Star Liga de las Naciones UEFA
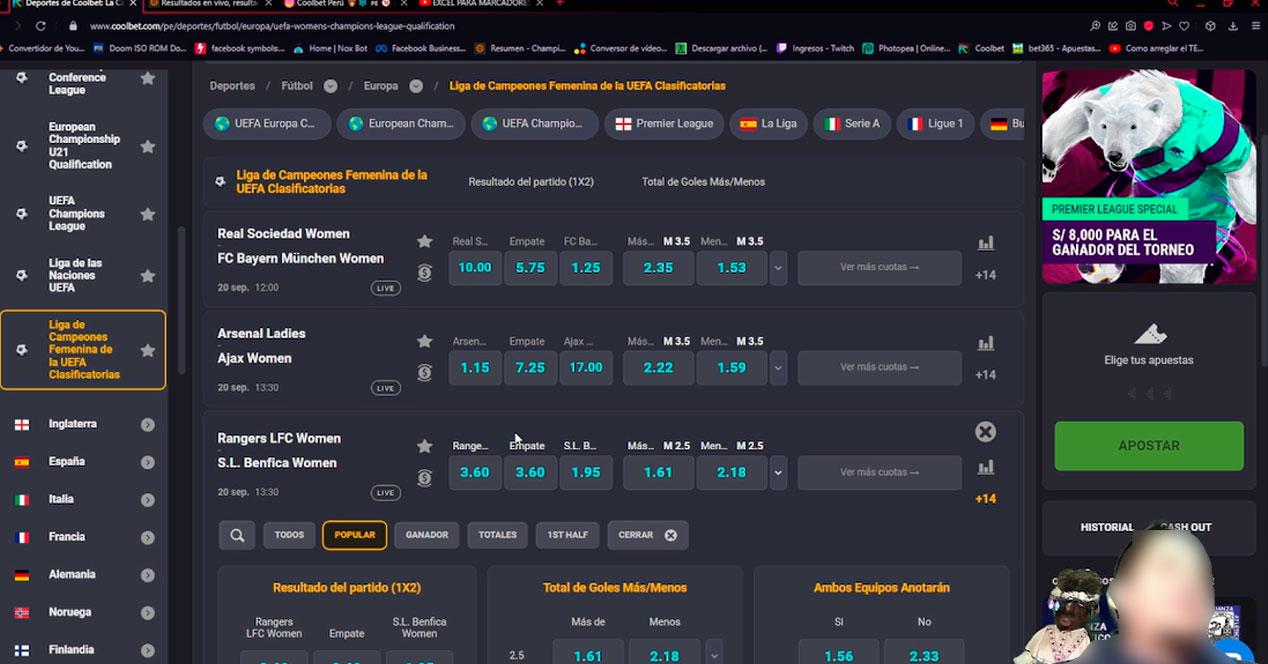Screen dimensions: 1268x664 [x=148, y=275]
